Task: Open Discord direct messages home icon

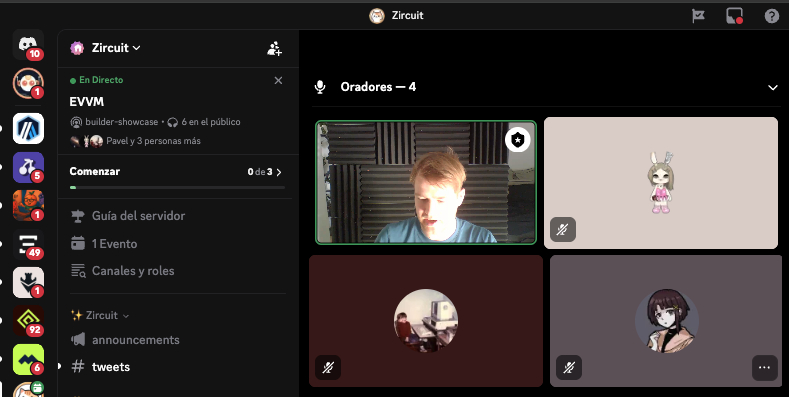Action: click(x=28, y=45)
